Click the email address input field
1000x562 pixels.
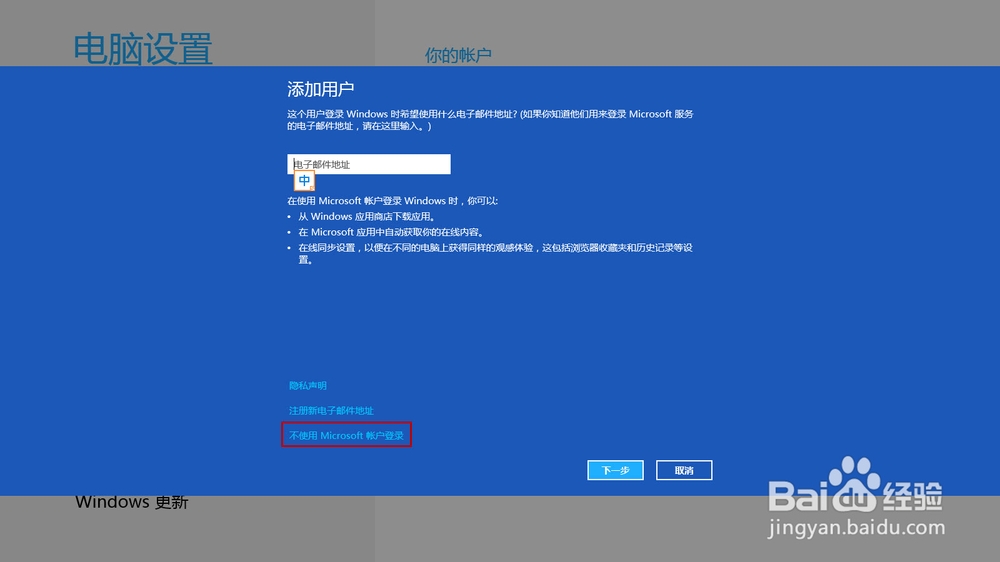(x=369, y=164)
